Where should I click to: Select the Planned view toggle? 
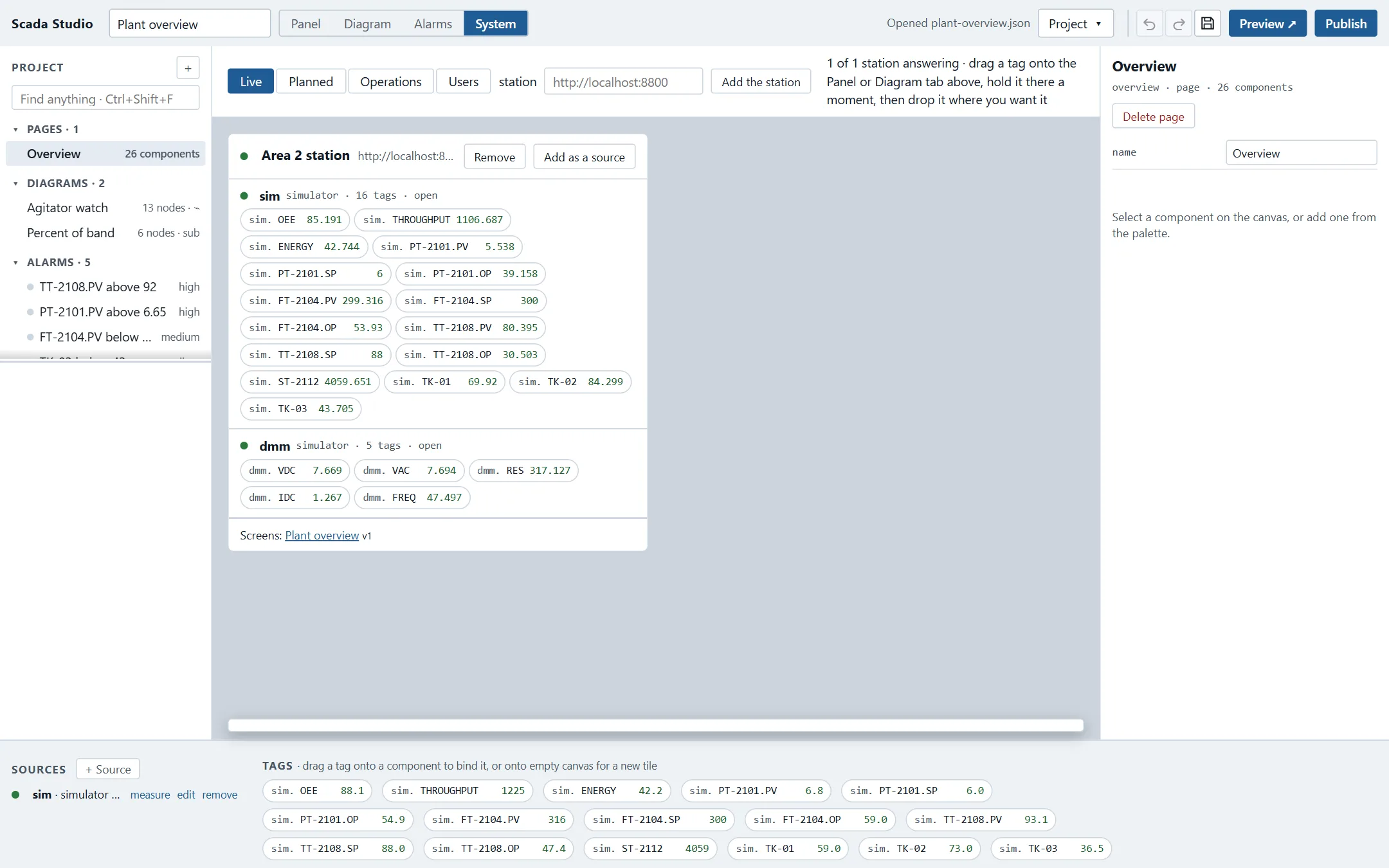(311, 82)
